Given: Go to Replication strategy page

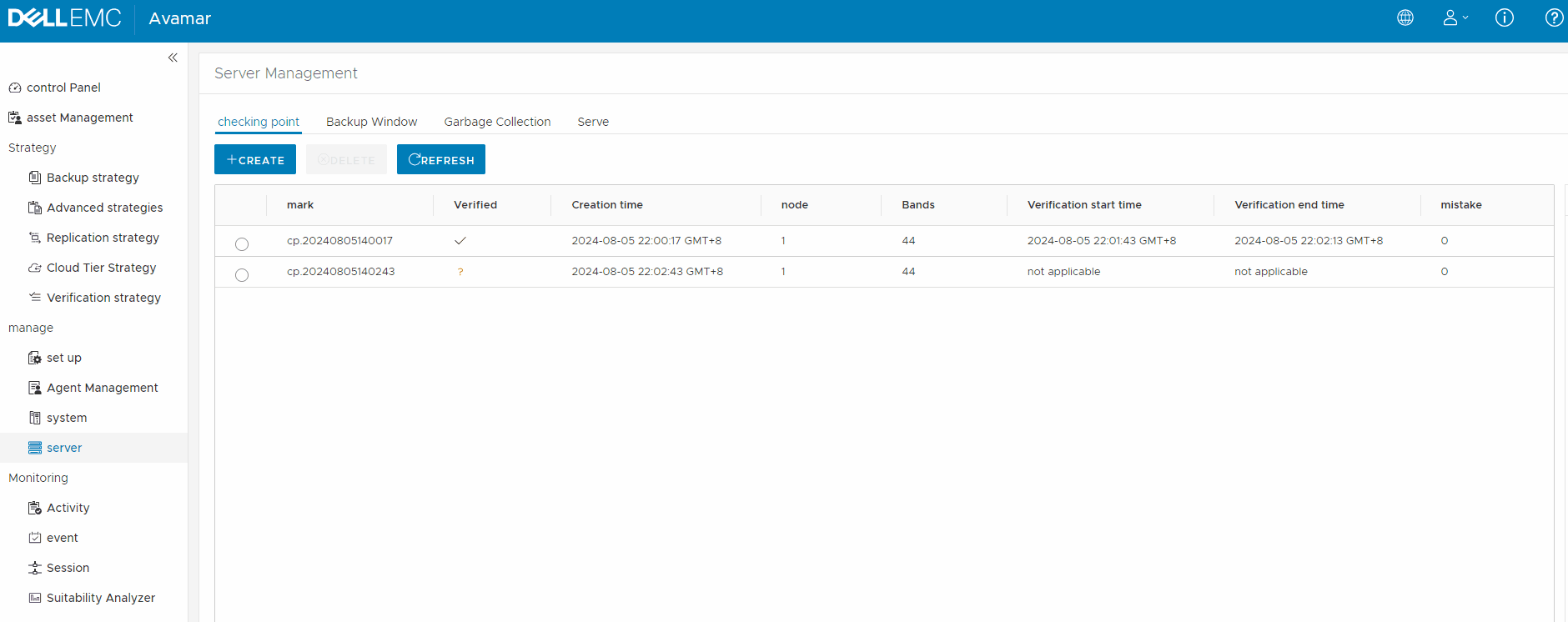Looking at the screenshot, I should pyautogui.click(x=103, y=238).
